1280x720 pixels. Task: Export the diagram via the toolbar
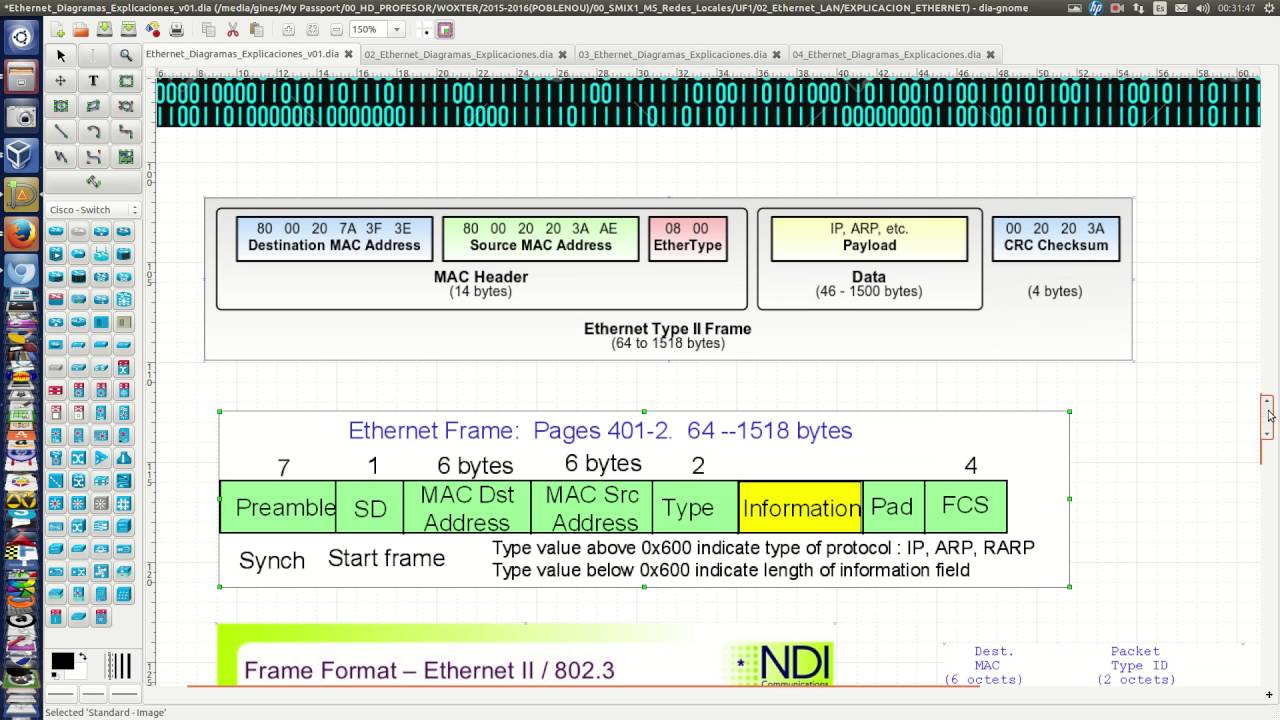tap(153, 30)
